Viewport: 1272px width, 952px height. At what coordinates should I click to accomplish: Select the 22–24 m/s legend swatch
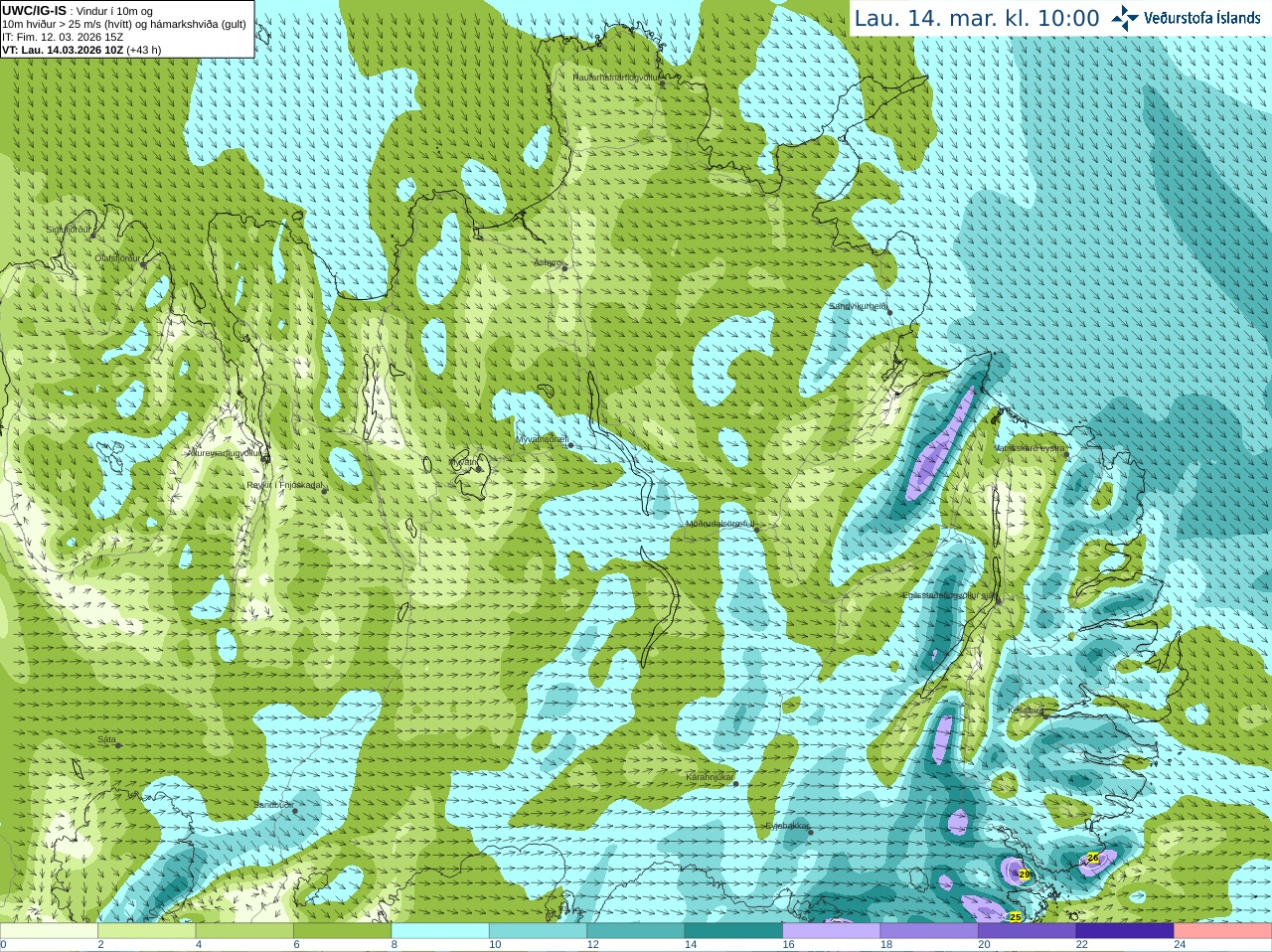tap(1125, 931)
